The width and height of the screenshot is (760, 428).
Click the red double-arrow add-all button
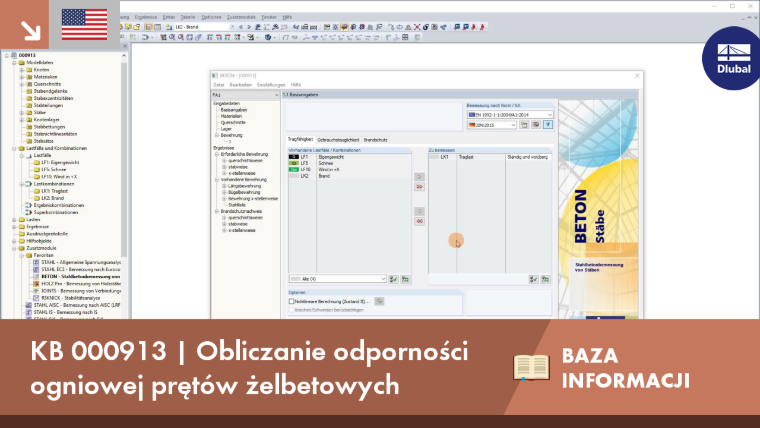419,187
